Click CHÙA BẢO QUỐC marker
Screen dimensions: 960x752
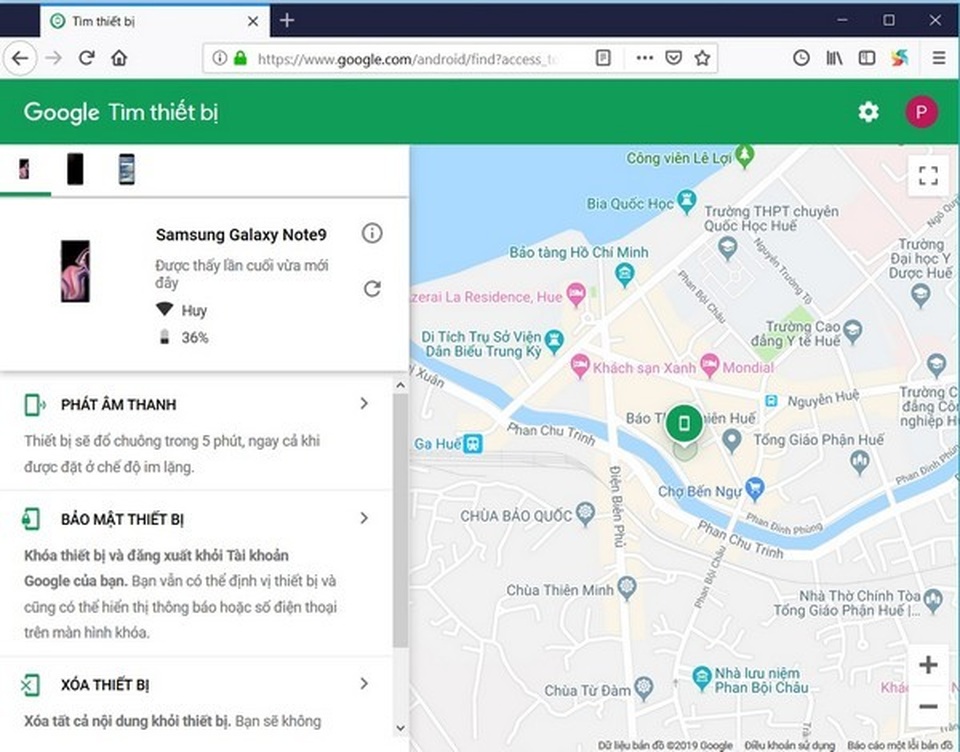pos(585,513)
